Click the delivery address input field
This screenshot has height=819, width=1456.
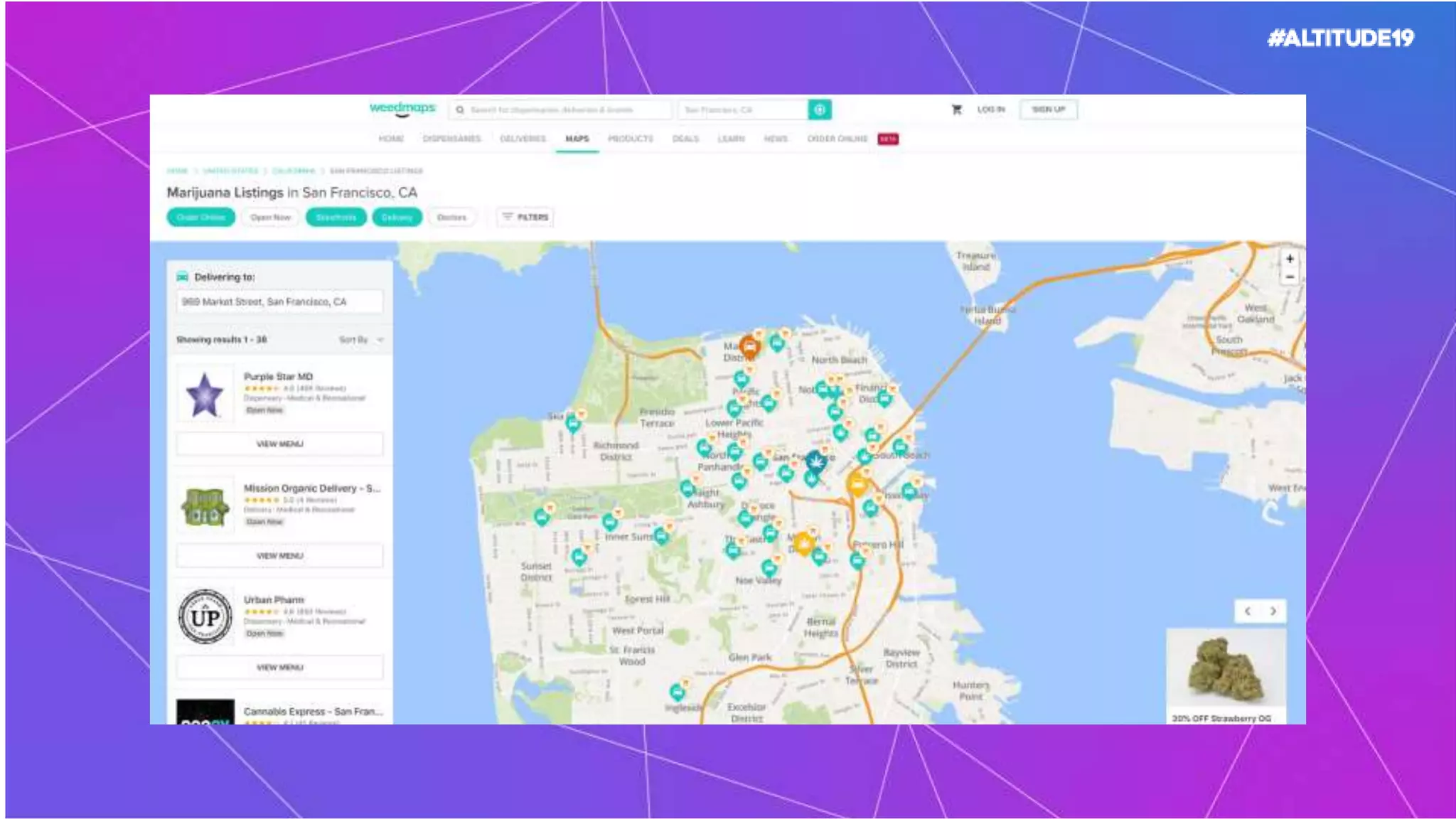pos(279,302)
